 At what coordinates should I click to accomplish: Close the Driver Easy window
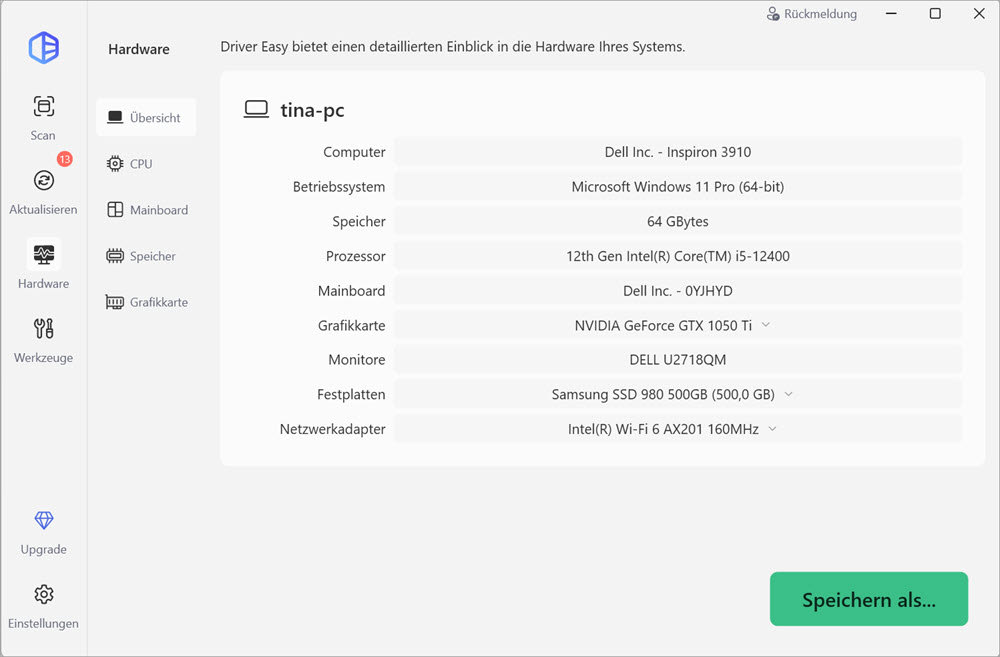tap(979, 13)
